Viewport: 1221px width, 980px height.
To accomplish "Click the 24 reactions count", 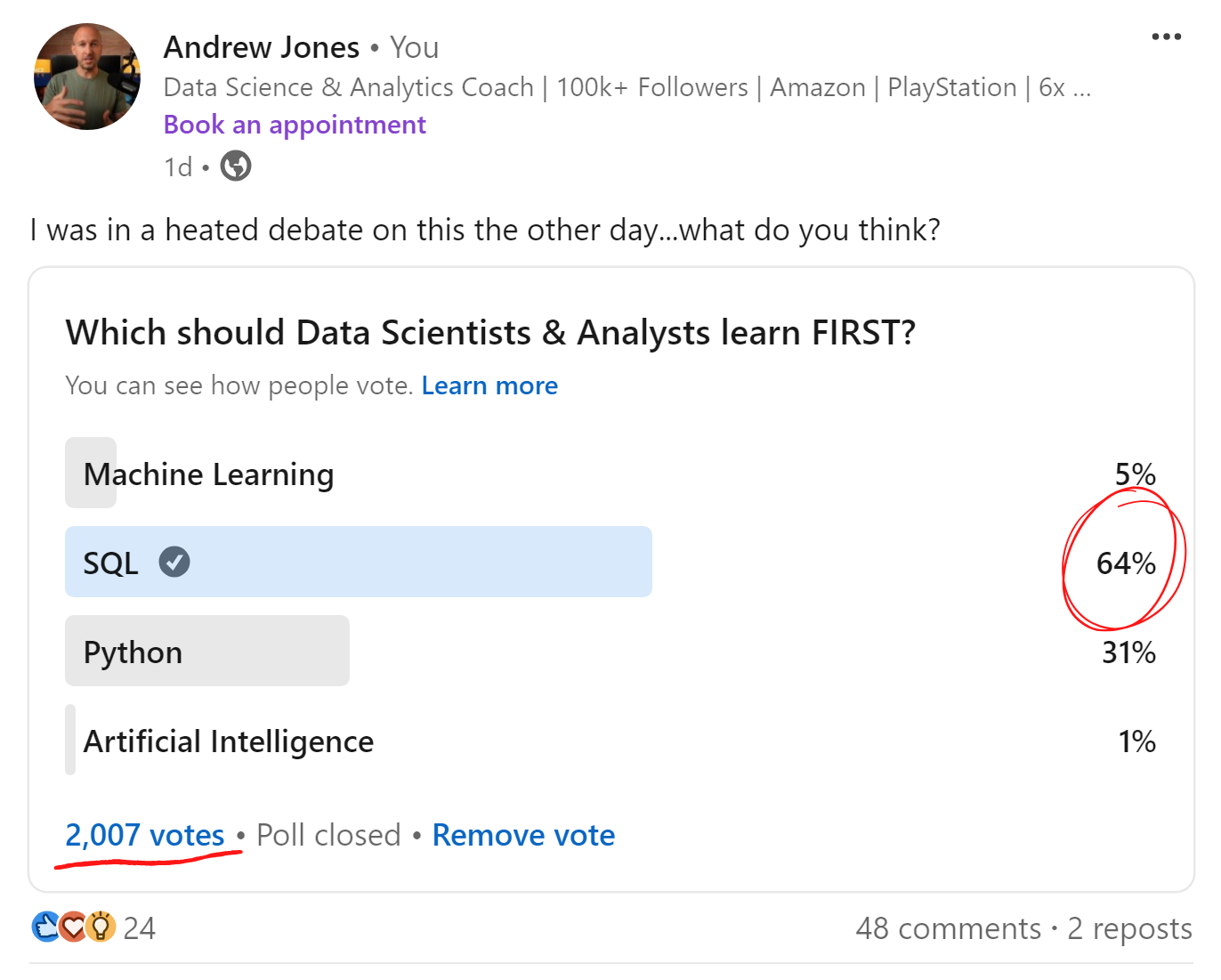I will coord(139,927).
